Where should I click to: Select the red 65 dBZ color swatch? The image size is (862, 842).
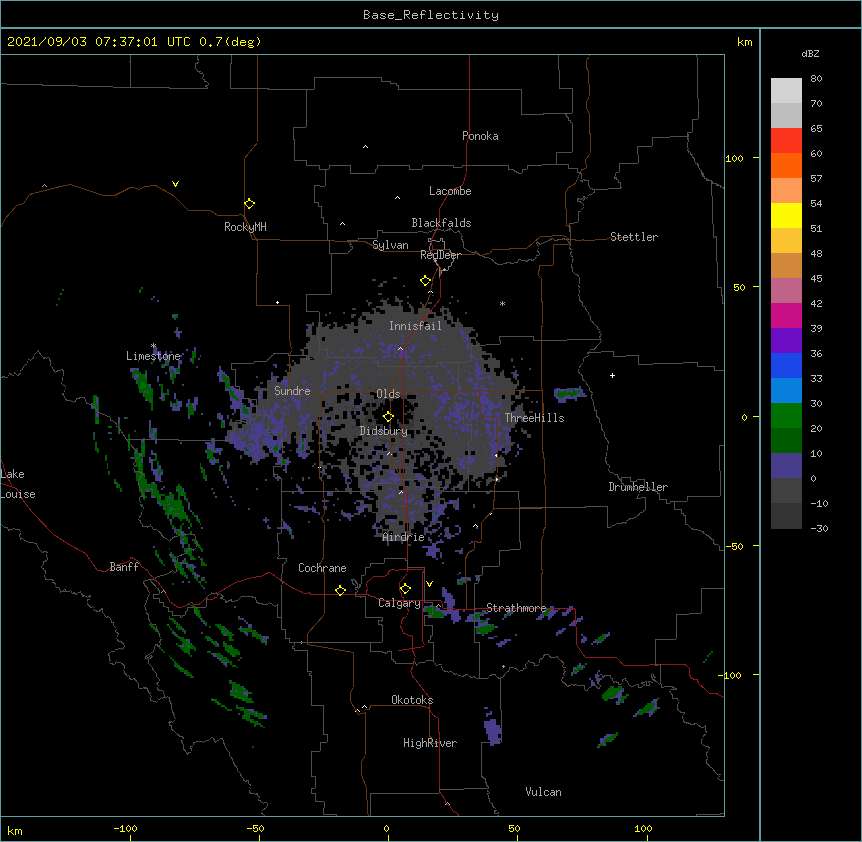point(786,140)
